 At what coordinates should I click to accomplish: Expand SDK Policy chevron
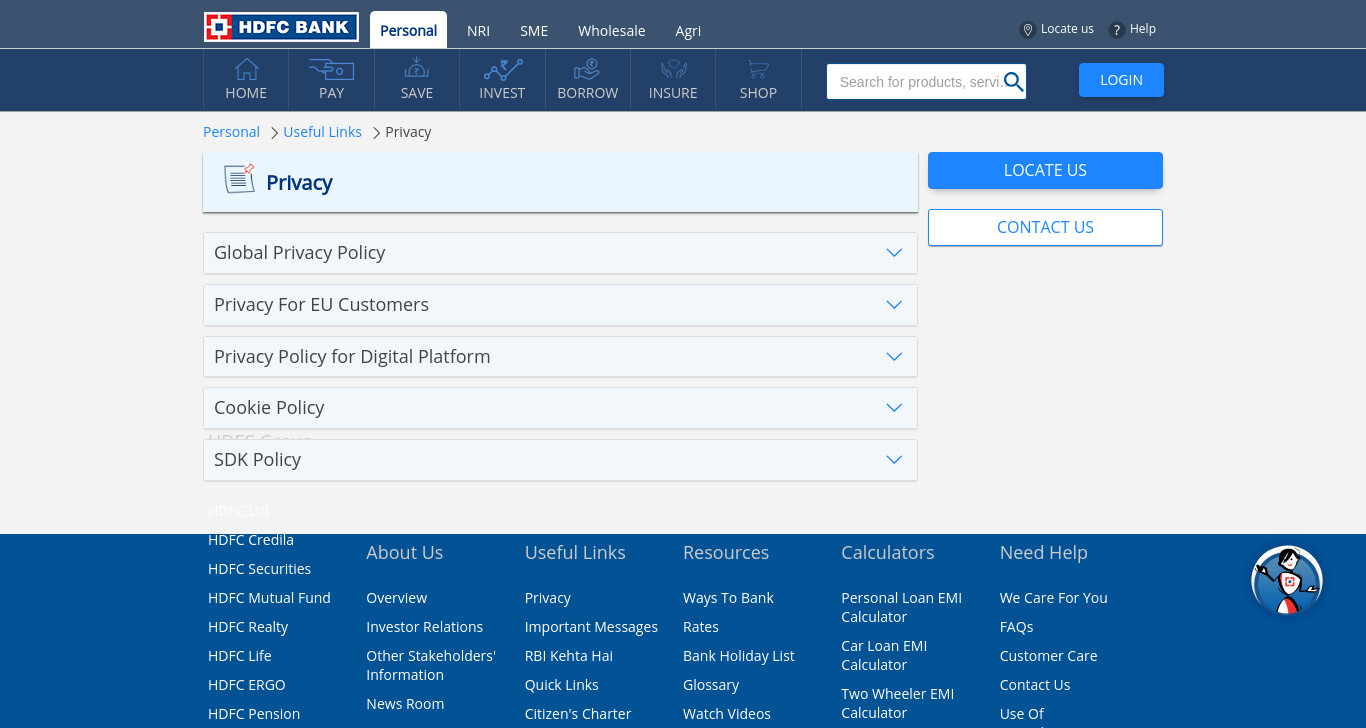coord(894,460)
